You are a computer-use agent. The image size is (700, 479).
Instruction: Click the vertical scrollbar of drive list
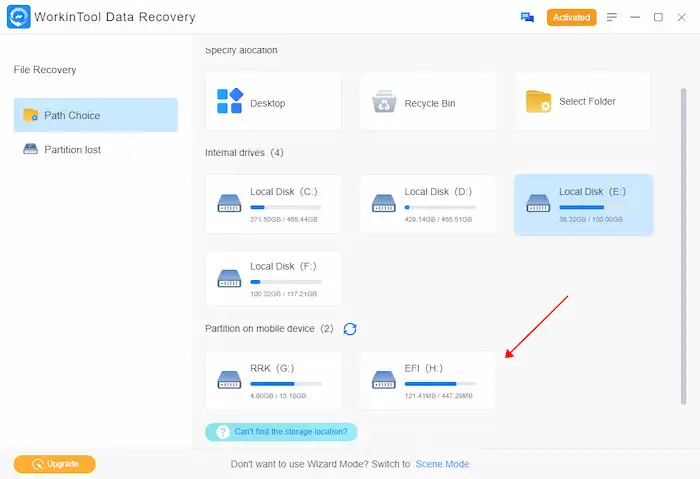coord(683,246)
